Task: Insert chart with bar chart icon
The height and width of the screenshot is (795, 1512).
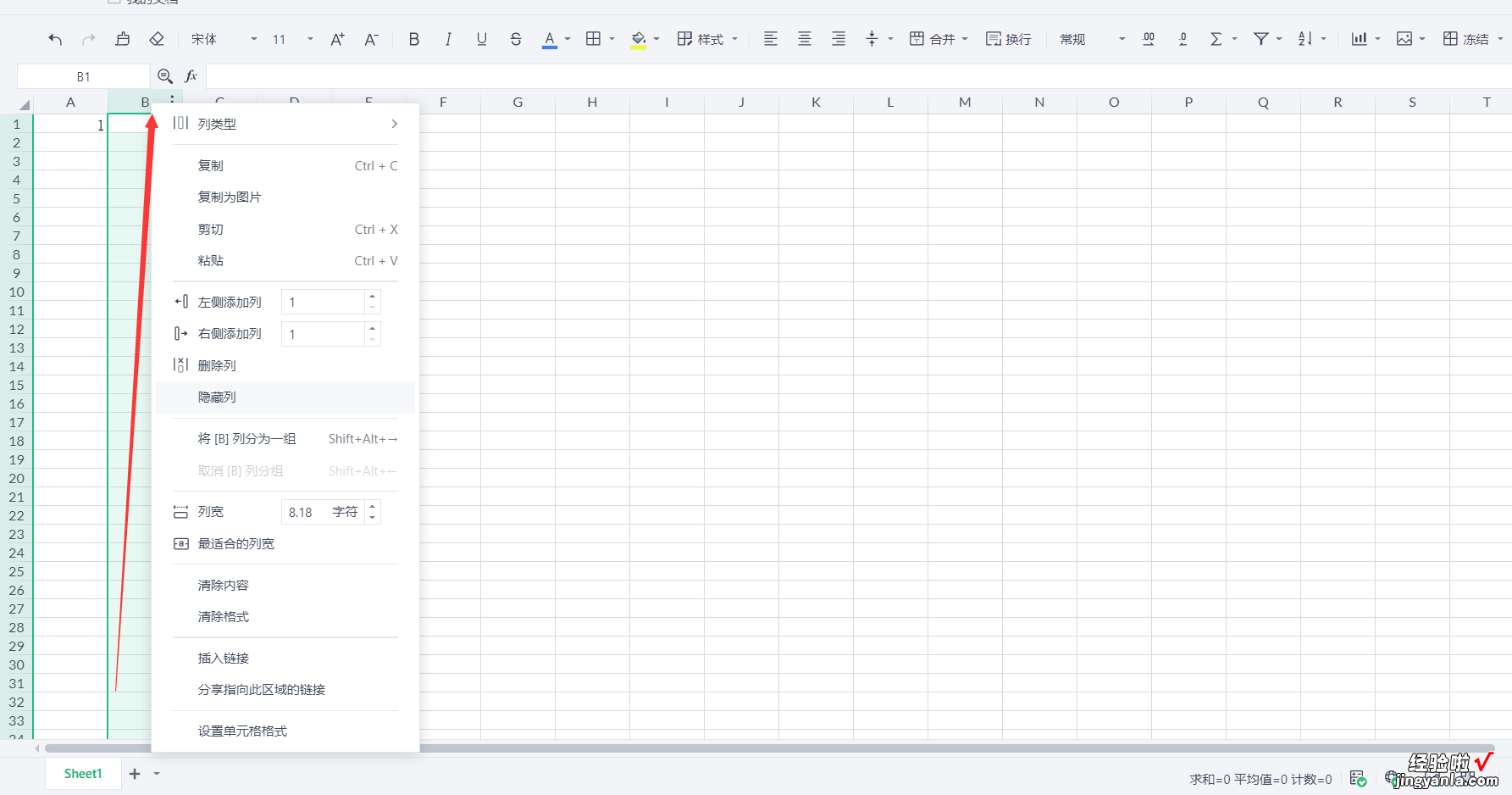Action: coord(1360,39)
